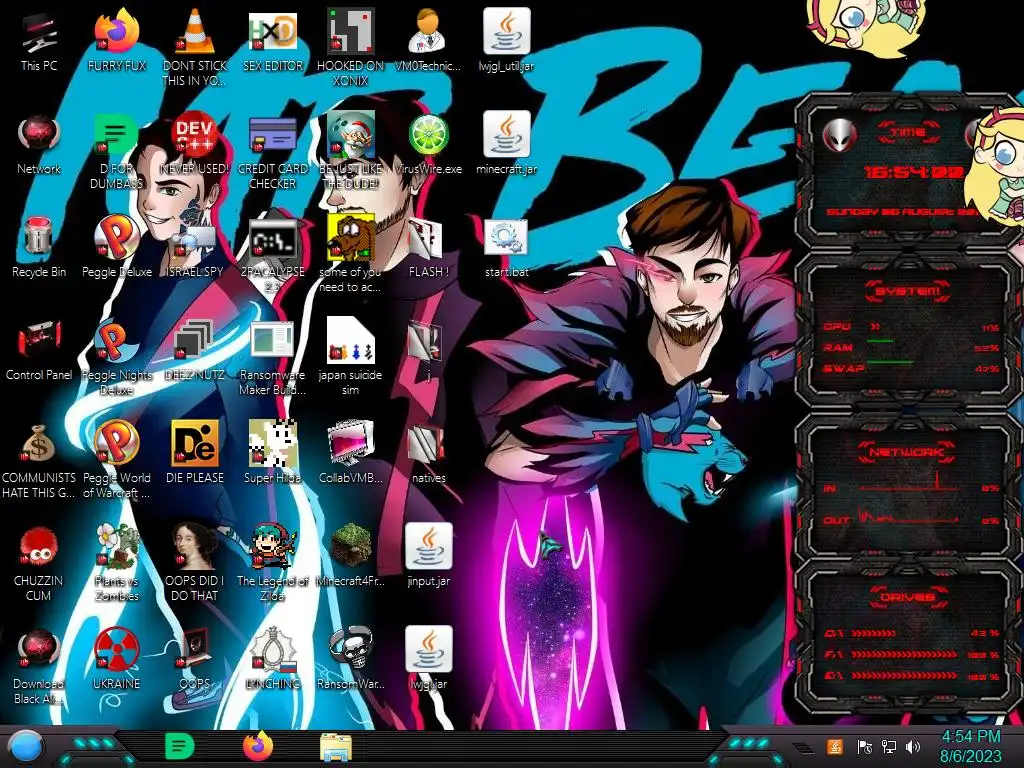1024x768 pixels.
Task: Click the volume speaker tray icon
Action: click(913, 747)
